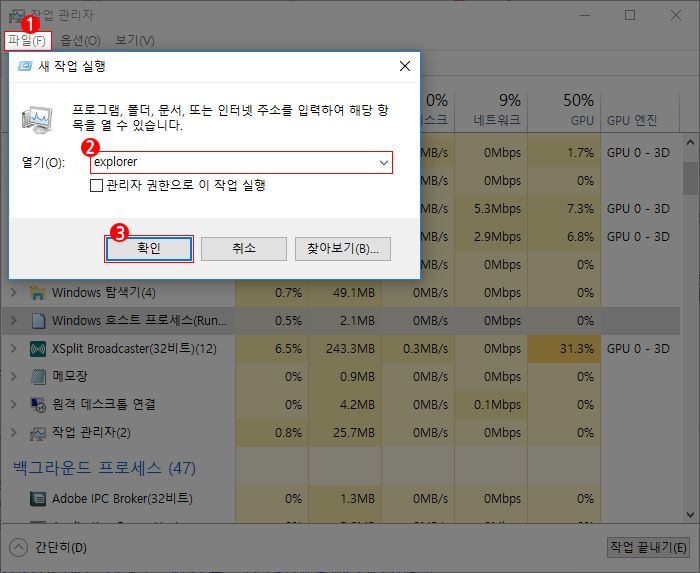
Task: Click the XSplit Broadcaster icon
Action: coord(38,349)
